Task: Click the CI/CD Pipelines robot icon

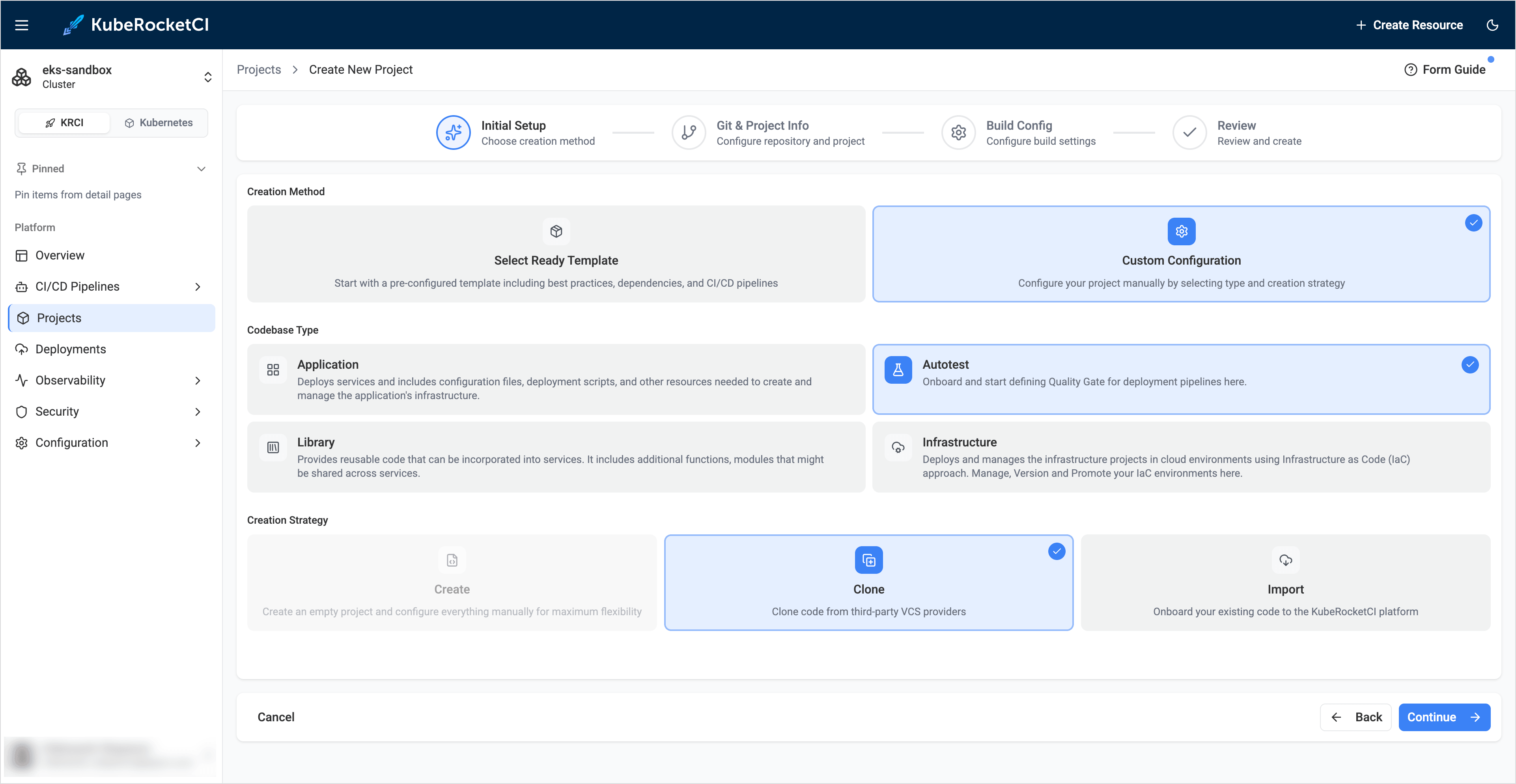Action: (22, 287)
